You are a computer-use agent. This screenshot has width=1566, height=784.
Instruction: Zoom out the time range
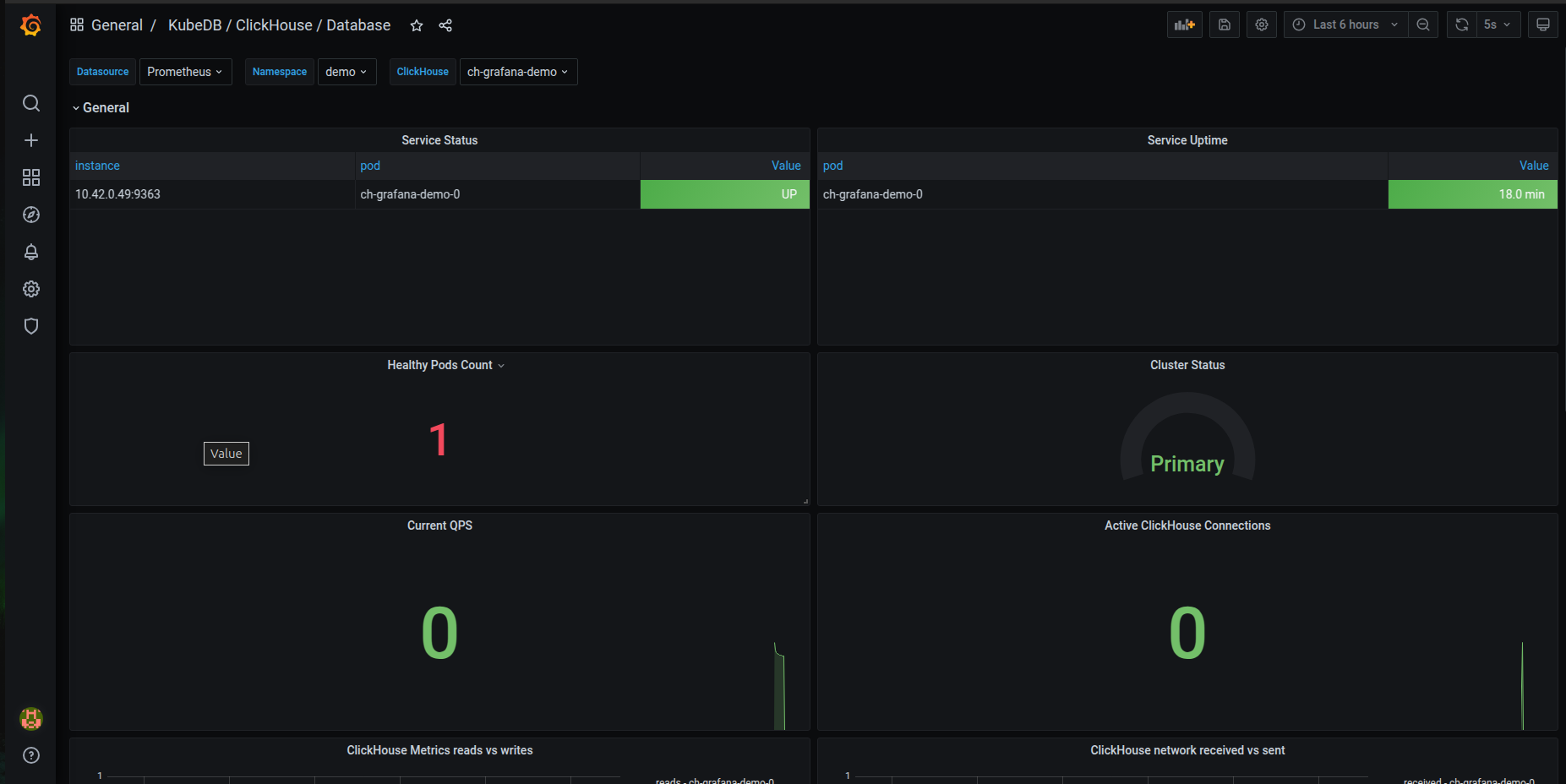1423,24
